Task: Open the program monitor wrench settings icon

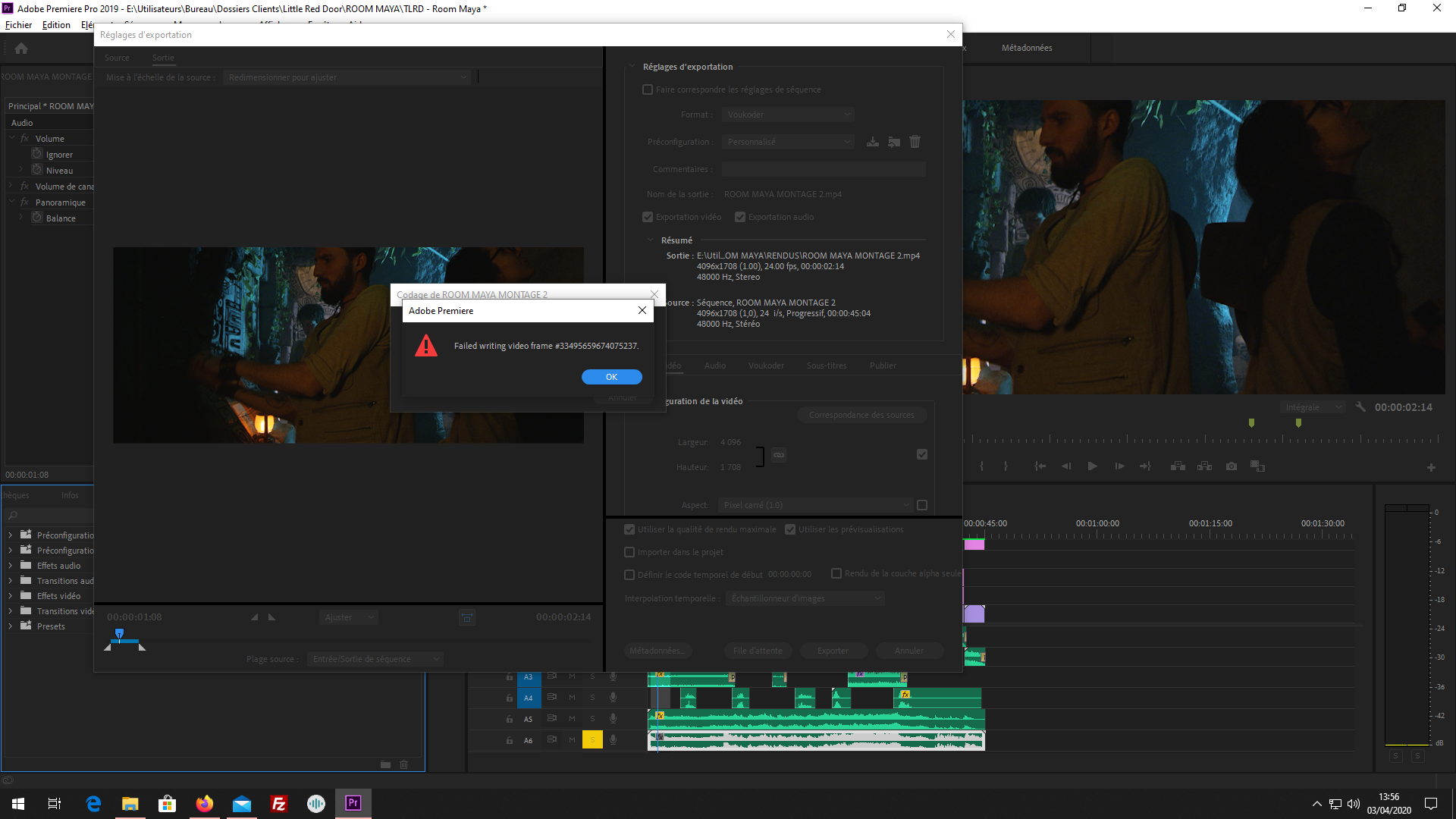Action: point(1360,407)
